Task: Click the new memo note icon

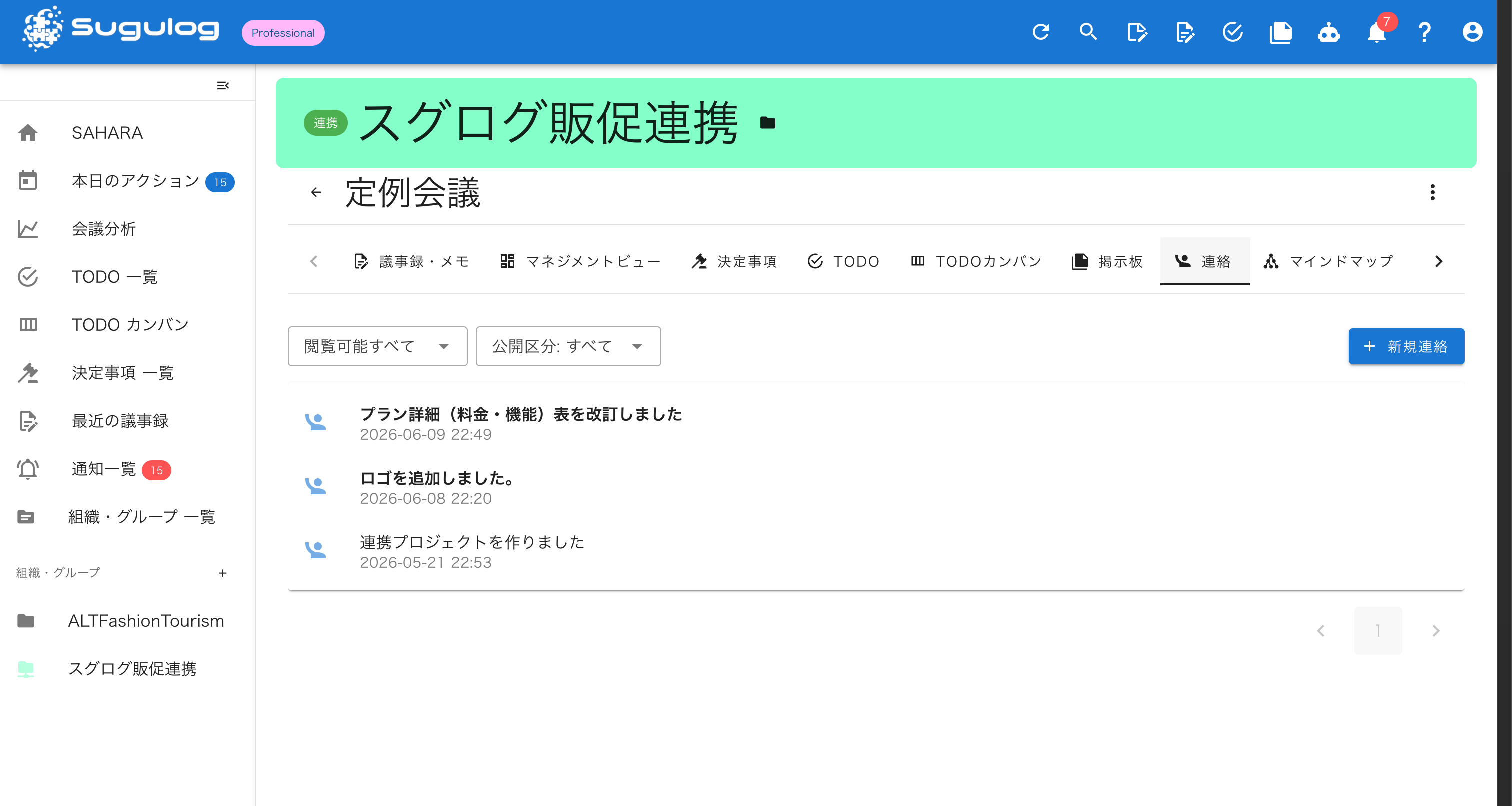Action: (x=1137, y=31)
